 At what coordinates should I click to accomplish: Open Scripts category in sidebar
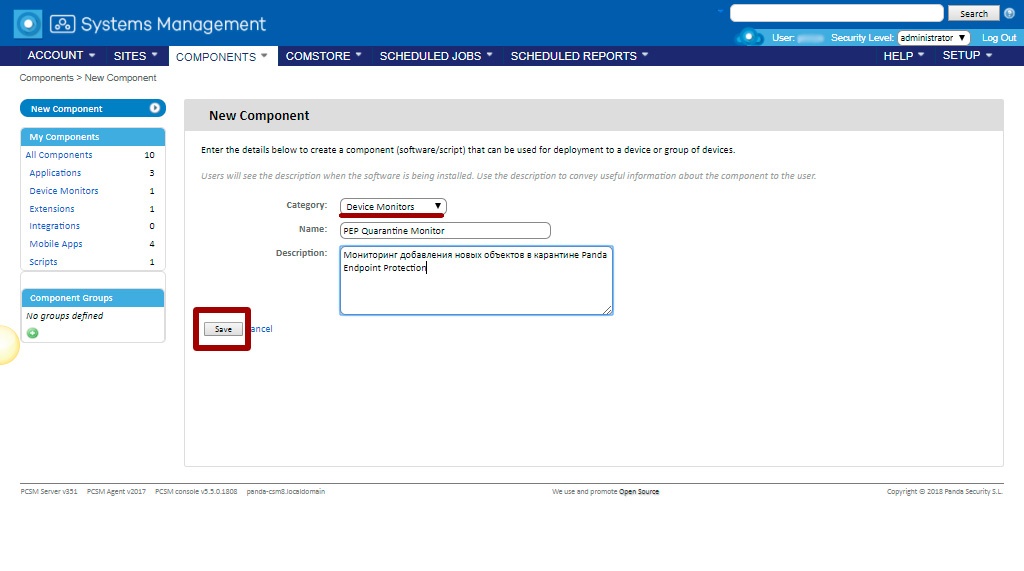[43, 261]
